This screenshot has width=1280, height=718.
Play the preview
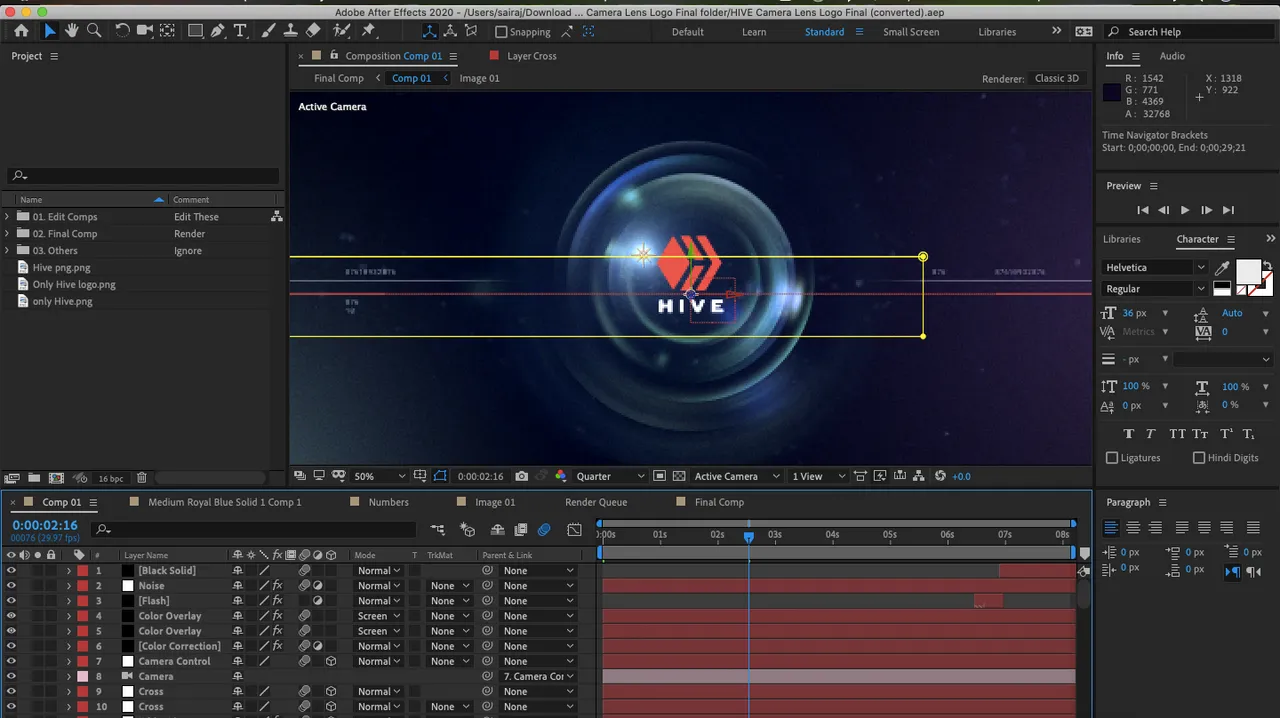coord(1185,210)
